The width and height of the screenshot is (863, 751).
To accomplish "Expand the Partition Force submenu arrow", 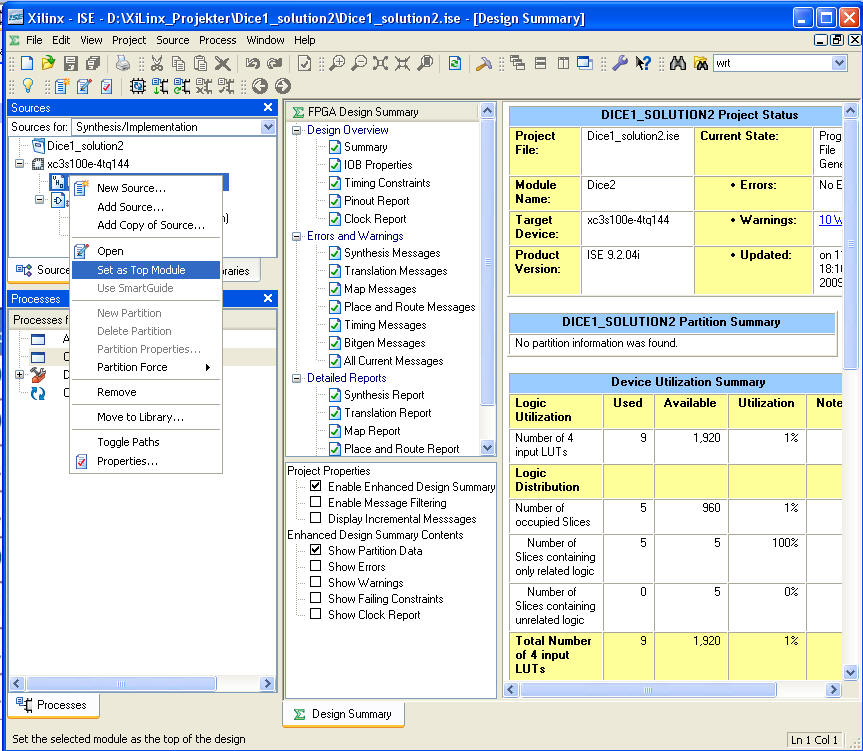I will click(207, 367).
